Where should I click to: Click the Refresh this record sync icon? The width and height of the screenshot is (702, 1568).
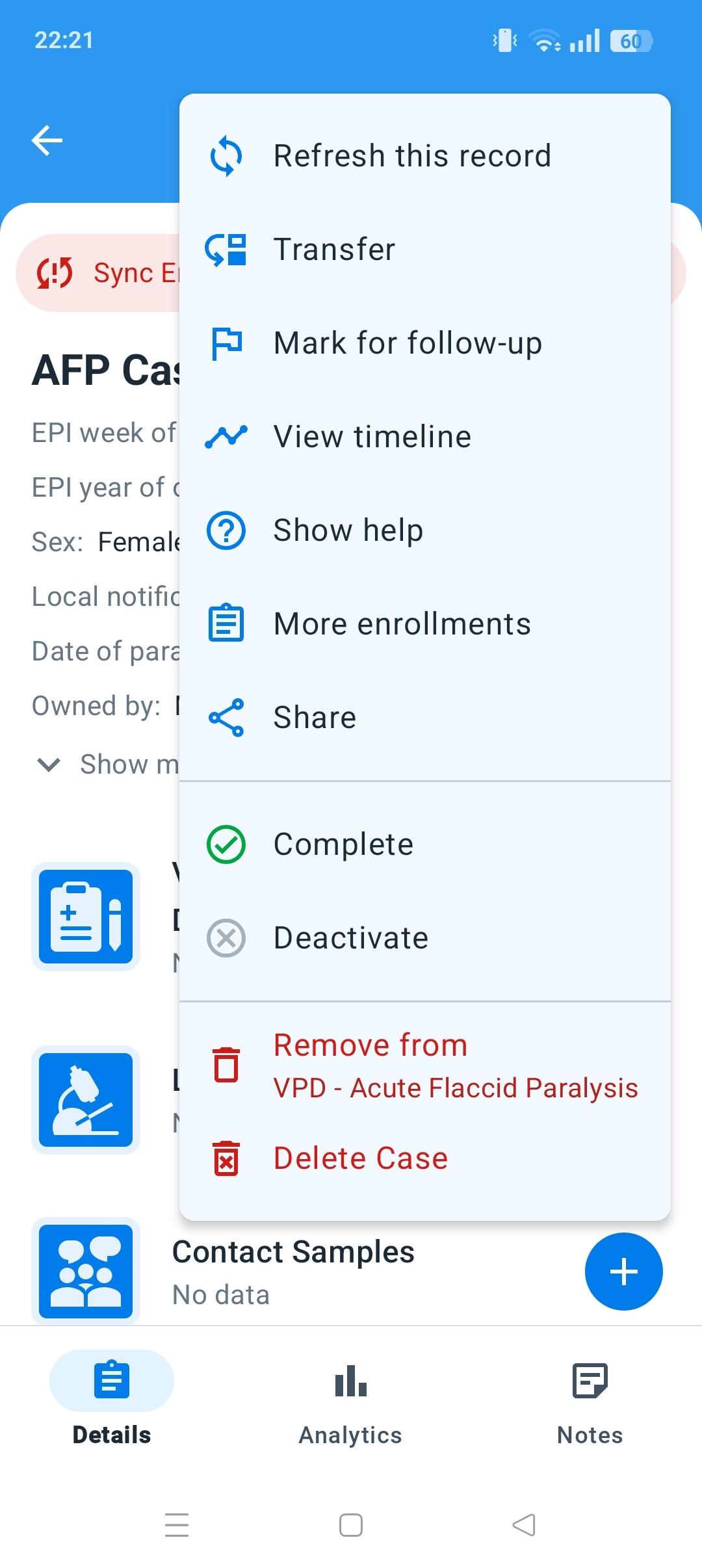point(226,156)
